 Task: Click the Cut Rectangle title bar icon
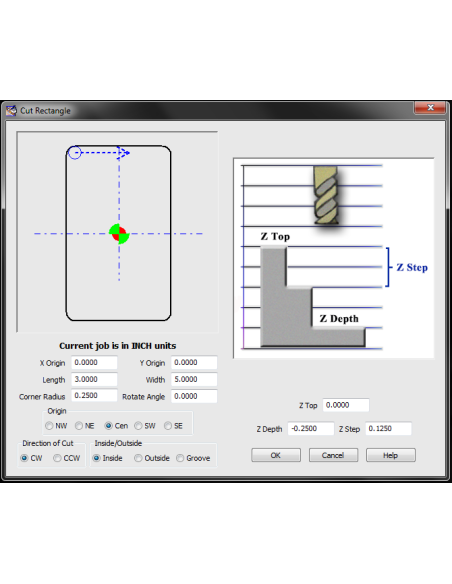point(11,111)
